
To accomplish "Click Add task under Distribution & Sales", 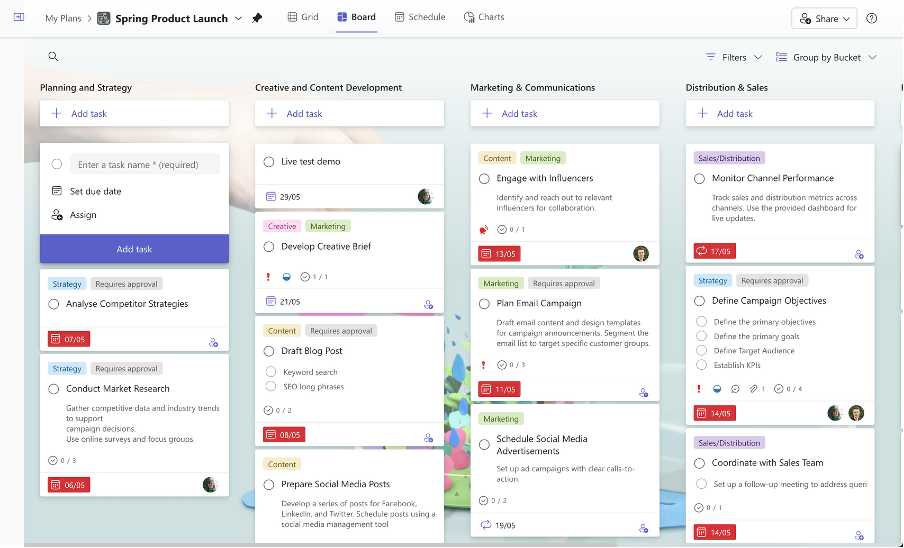I will (x=780, y=114).
